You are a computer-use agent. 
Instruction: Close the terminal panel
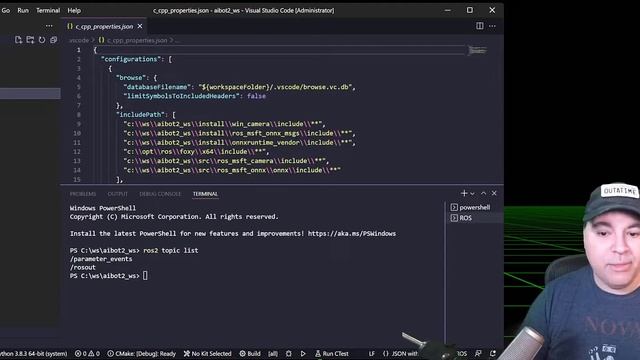494,193
